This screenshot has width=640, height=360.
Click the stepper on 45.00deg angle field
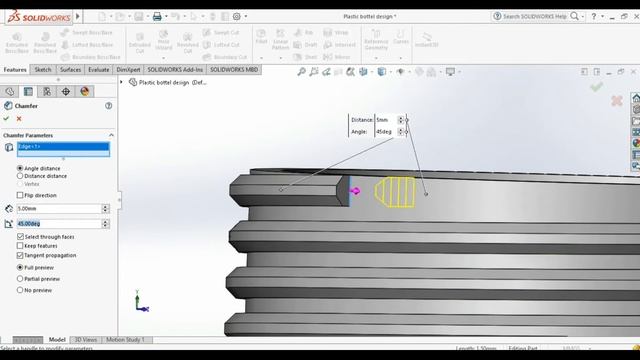105,224
